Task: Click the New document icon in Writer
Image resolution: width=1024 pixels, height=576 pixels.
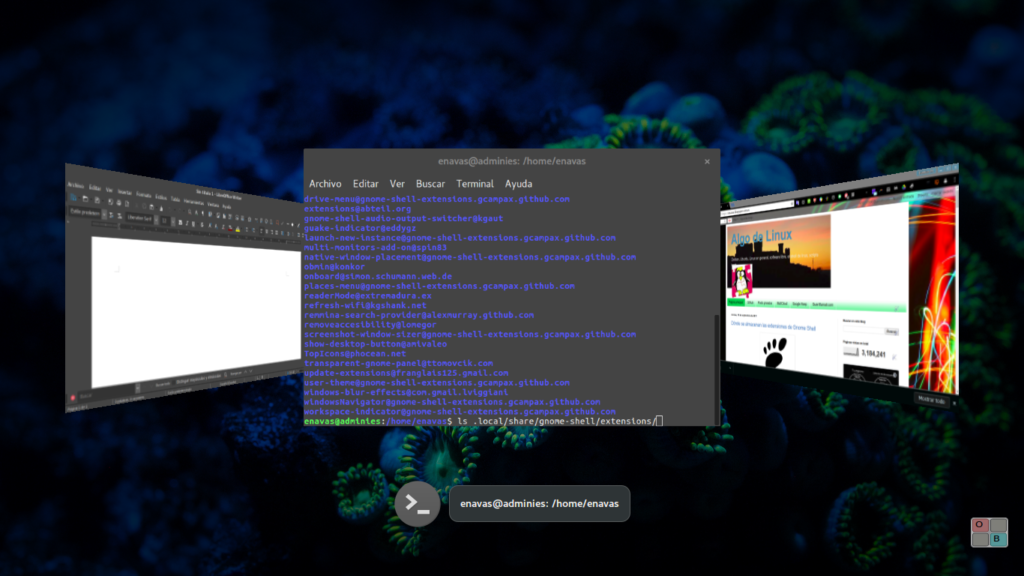Action: (x=73, y=197)
